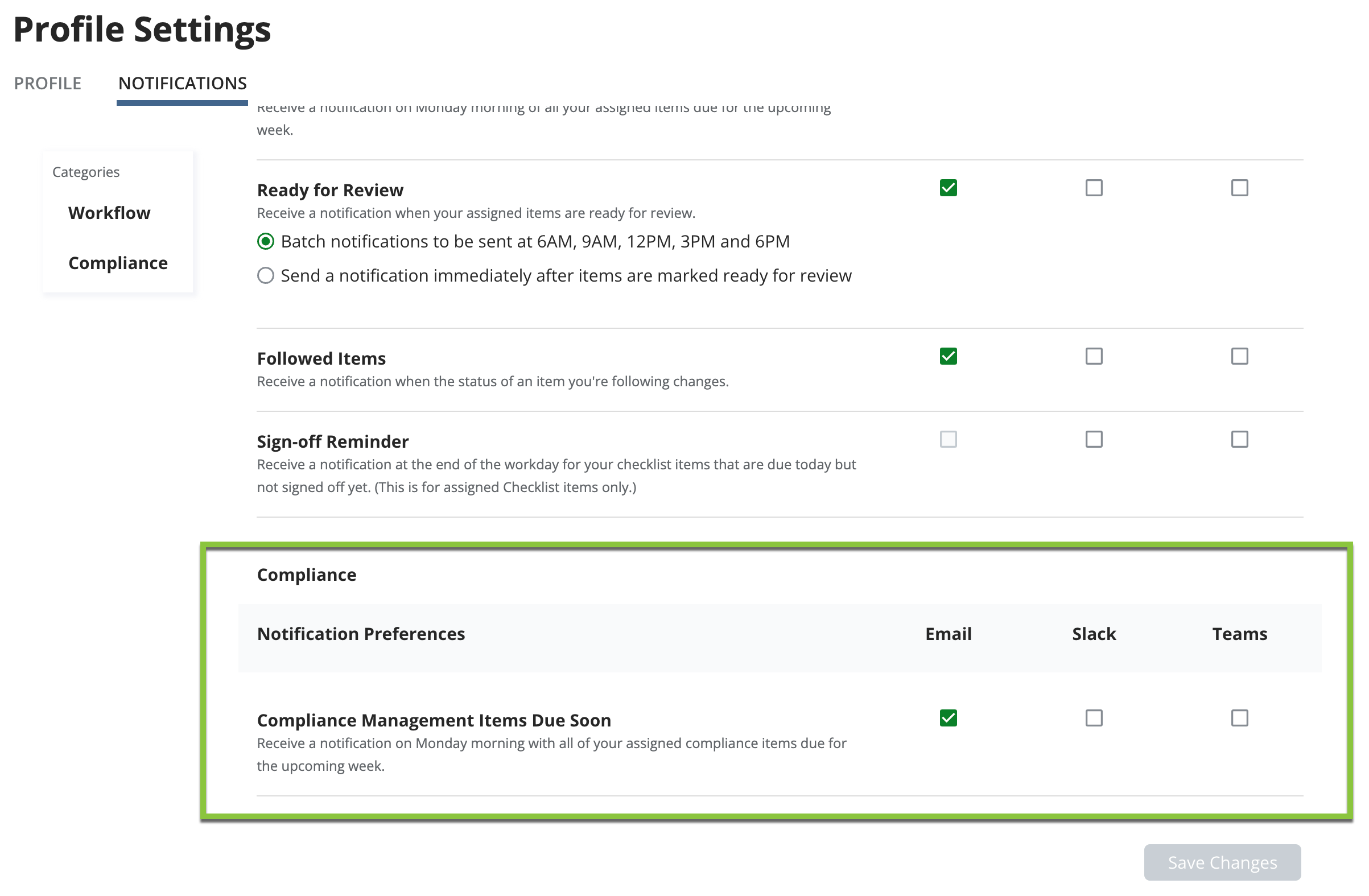The height and width of the screenshot is (896, 1369).
Task: Enable Slack for Followed Items
Action: 1094,357
